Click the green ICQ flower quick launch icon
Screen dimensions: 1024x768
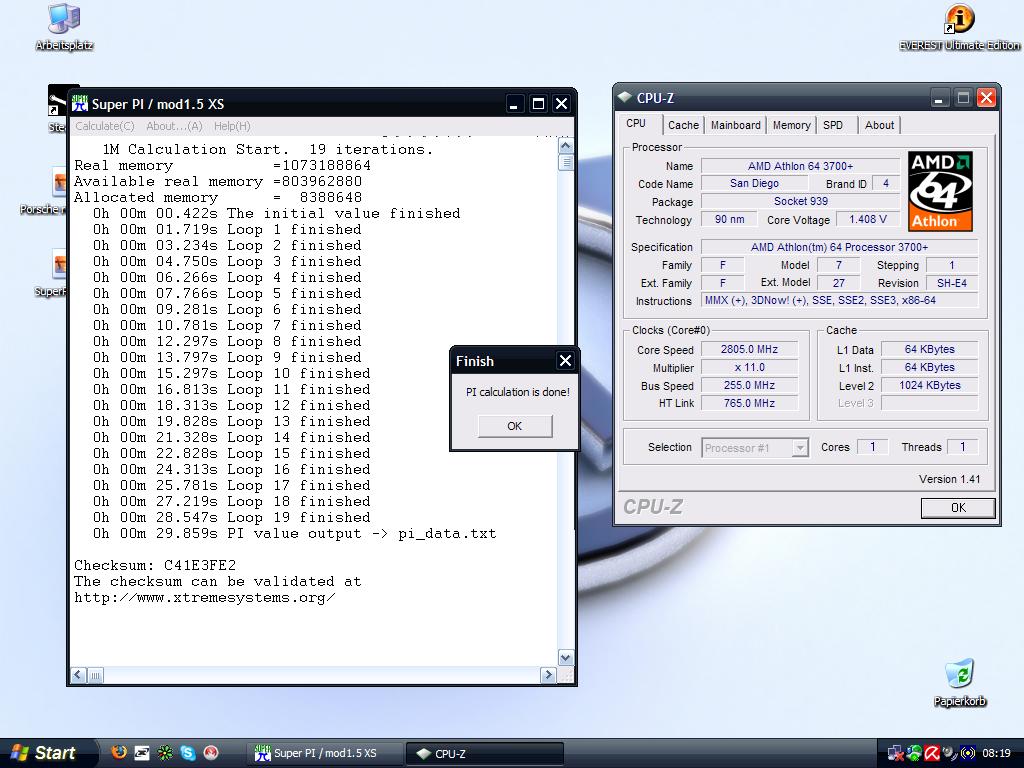pyautogui.click(x=165, y=752)
